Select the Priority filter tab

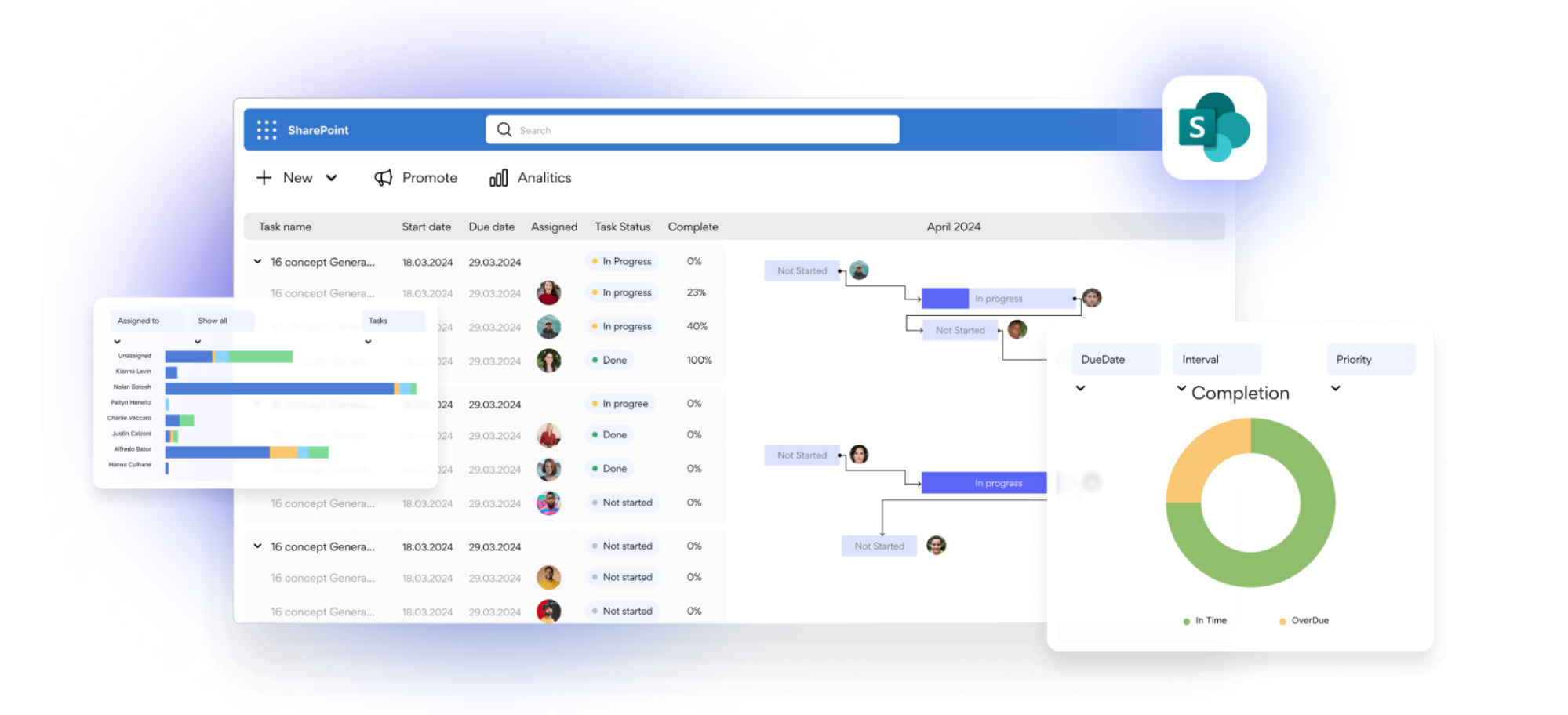[x=1370, y=359]
